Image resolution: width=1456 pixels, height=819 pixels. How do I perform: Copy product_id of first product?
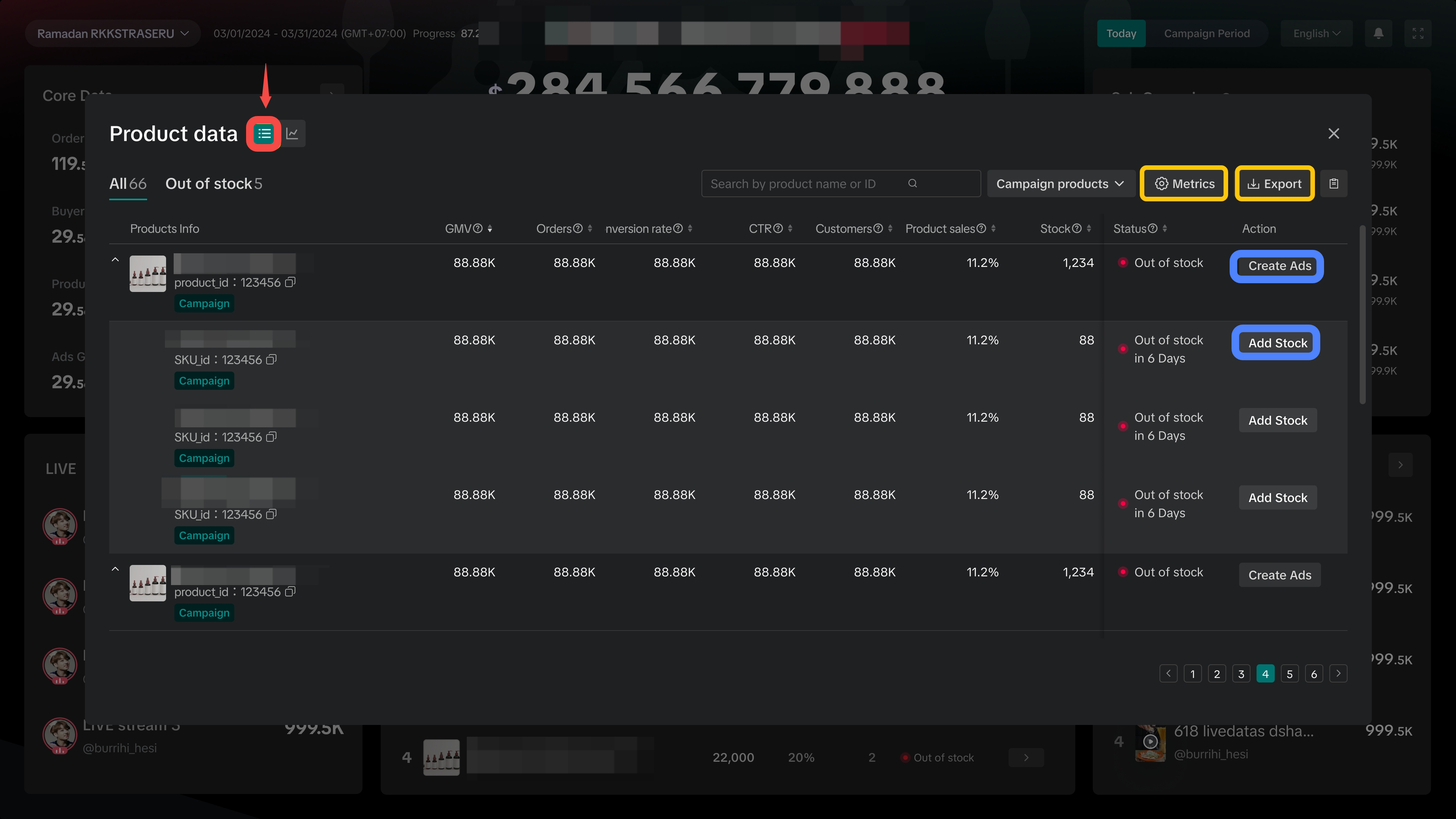point(290,282)
